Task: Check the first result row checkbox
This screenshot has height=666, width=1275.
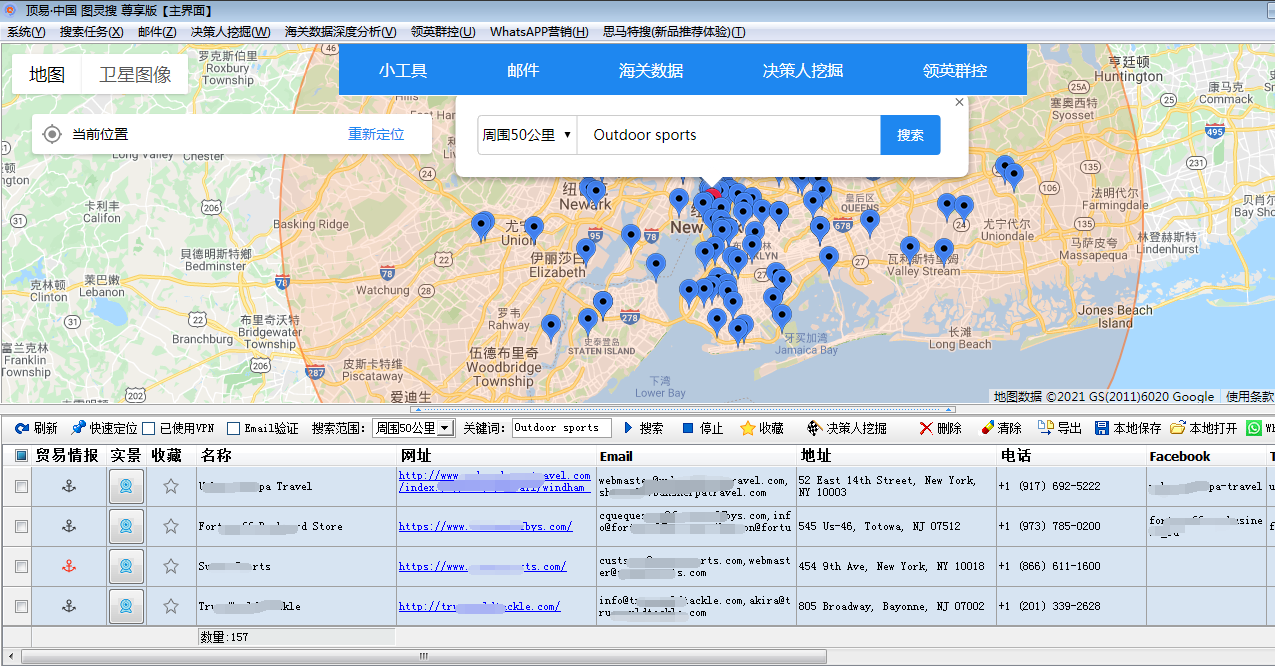Action: [x=21, y=487]
